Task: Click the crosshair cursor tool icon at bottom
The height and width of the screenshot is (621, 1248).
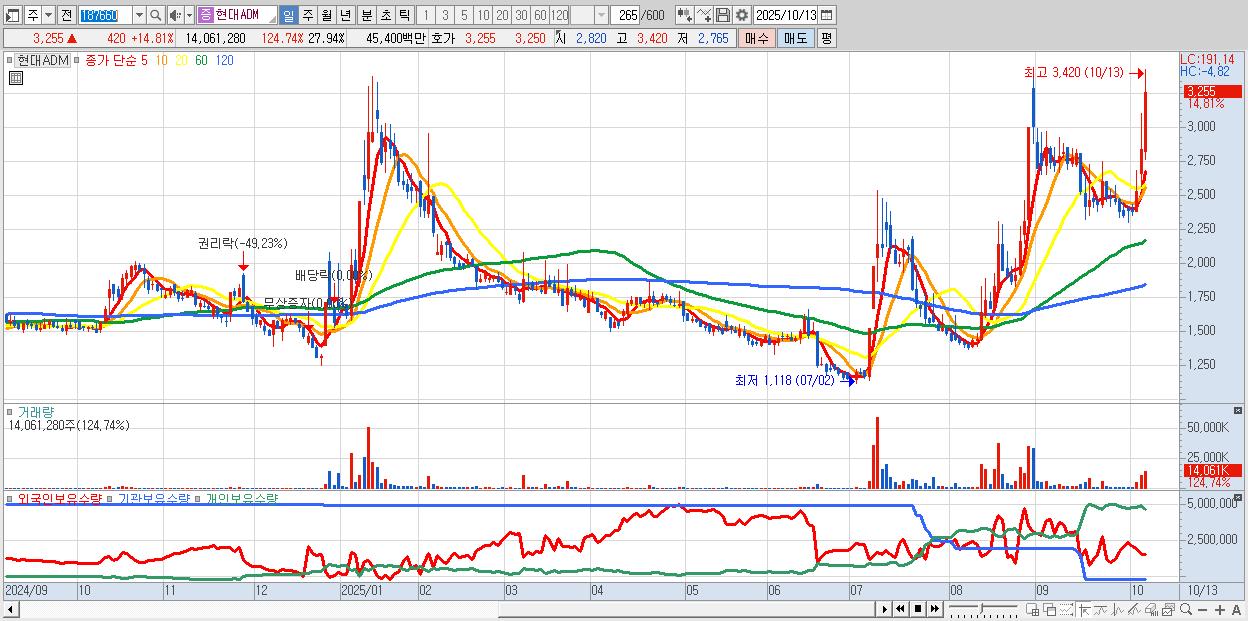Action: 1084,610
